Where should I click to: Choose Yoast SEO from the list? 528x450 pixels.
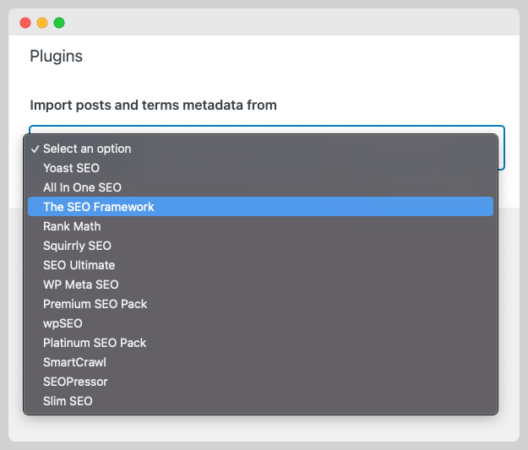[260, 168]
